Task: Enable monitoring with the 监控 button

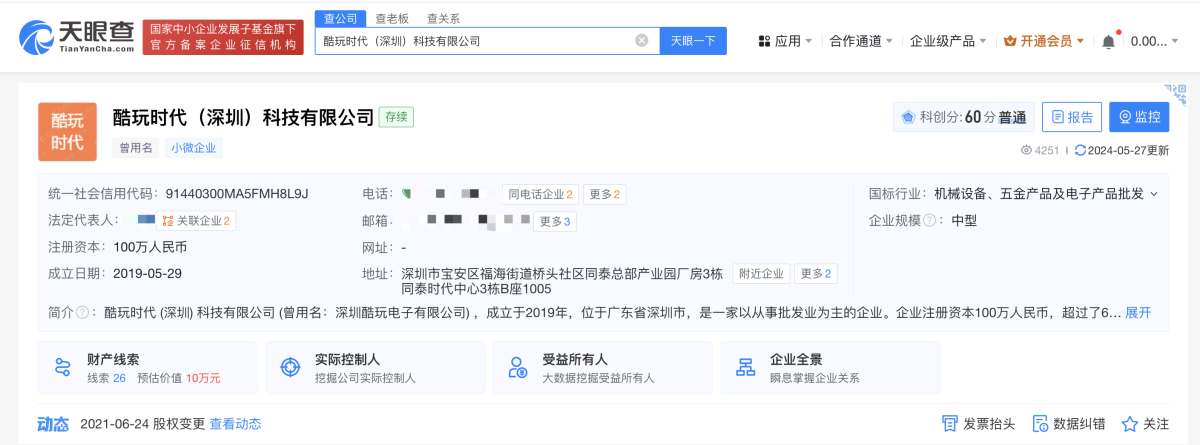Action: 1139,117
